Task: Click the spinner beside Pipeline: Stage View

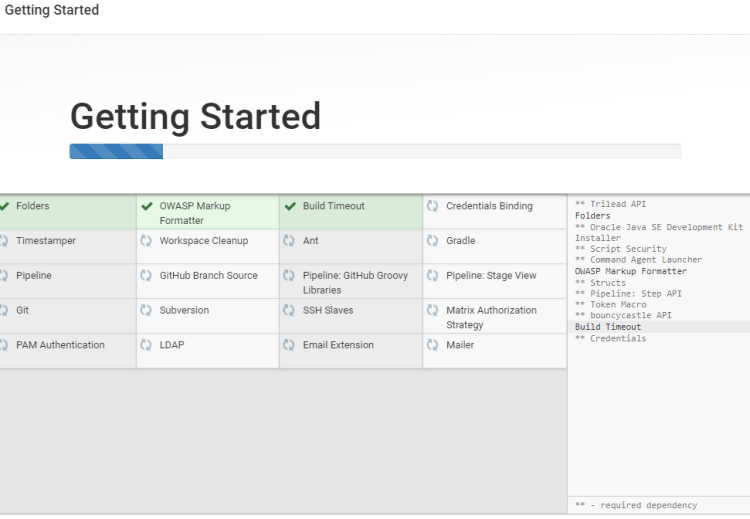Action: click(432, 276)
